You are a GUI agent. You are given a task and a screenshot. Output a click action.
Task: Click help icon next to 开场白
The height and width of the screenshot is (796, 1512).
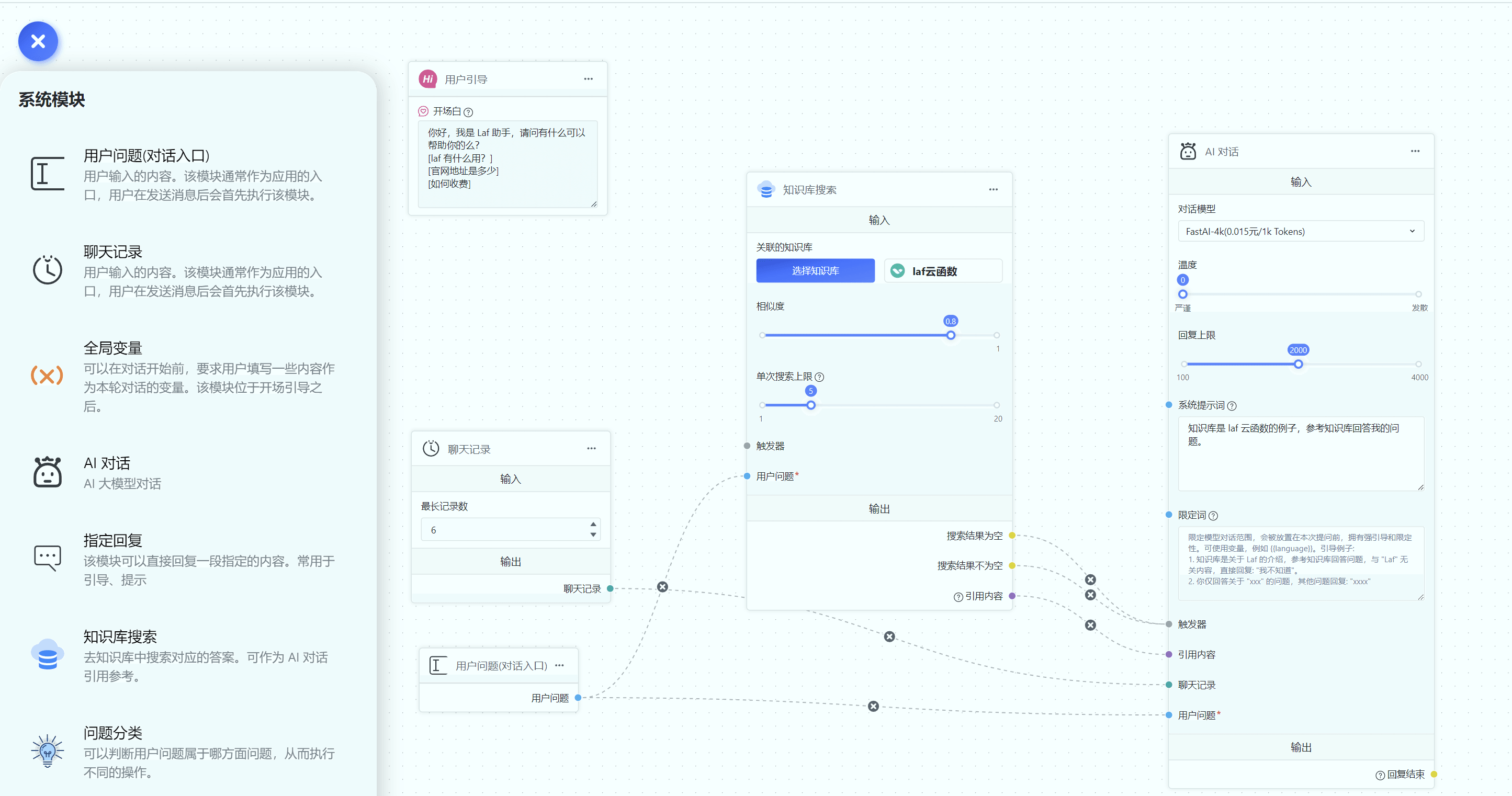468,112
